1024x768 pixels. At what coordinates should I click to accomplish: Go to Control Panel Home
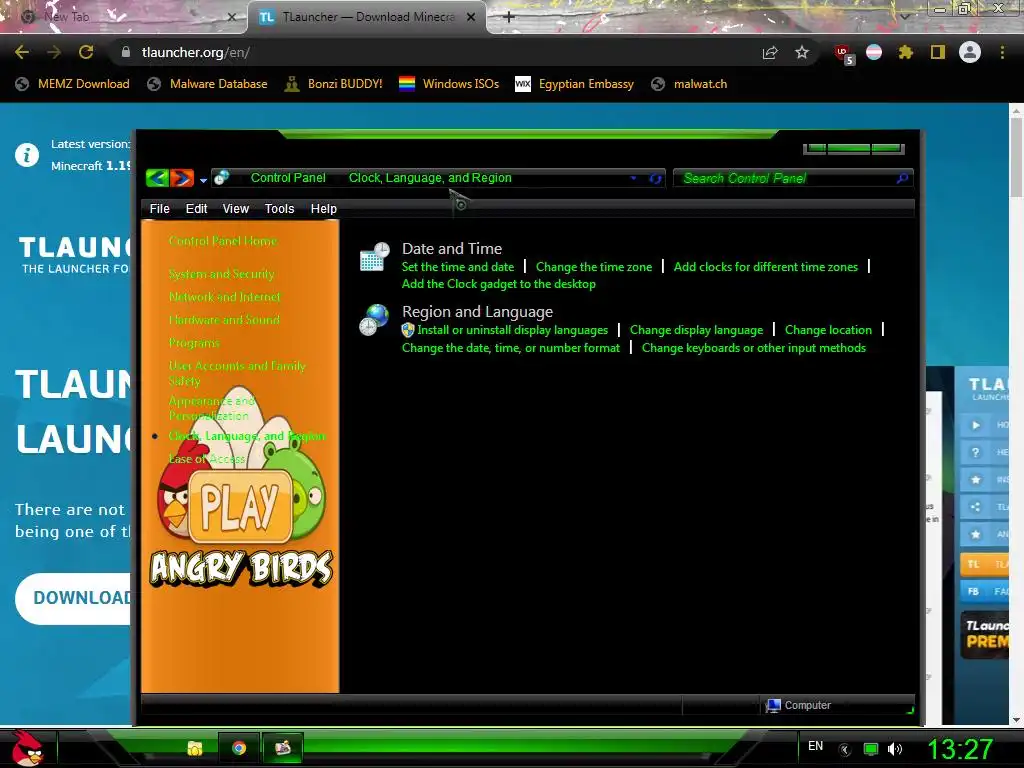[223, 241]
